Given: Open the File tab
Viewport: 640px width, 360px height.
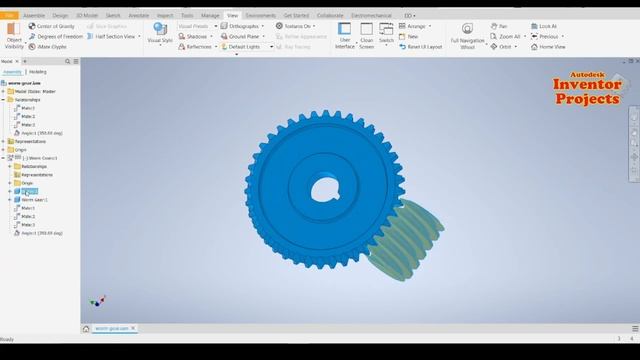Looking at the screenshot, I should pos(9,15).
